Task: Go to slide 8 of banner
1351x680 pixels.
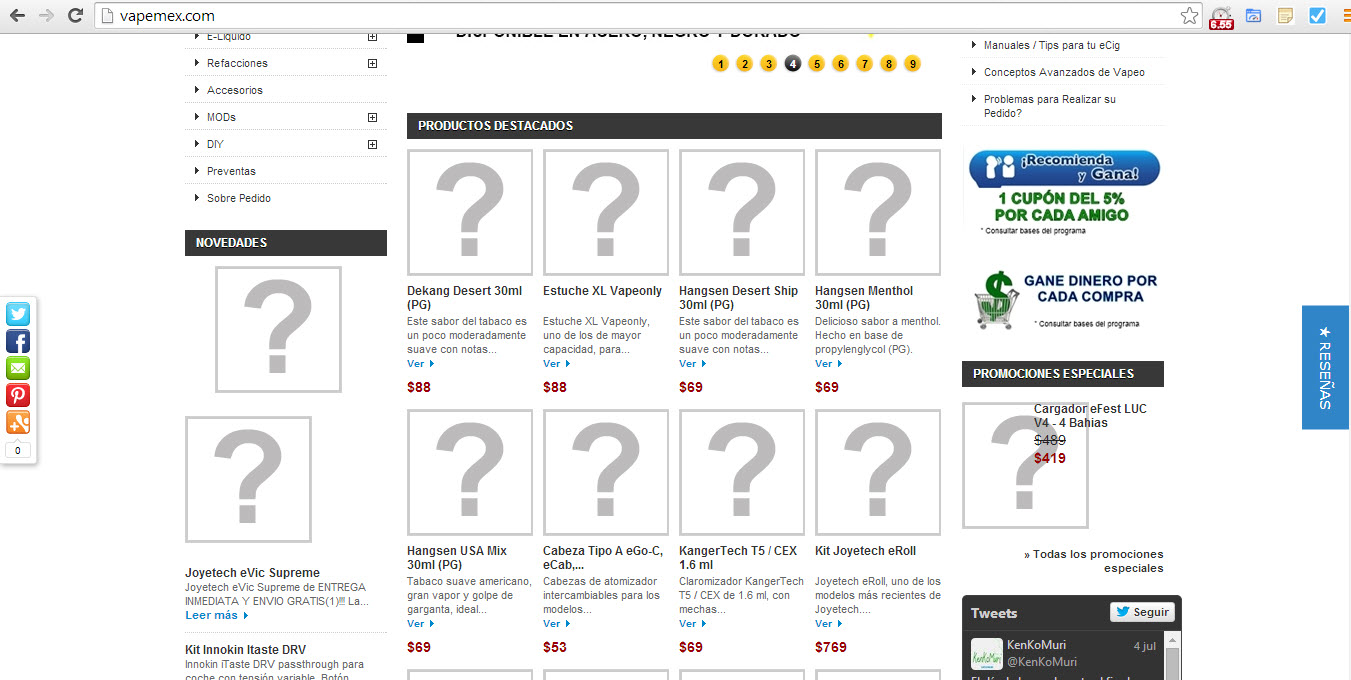Action: click(888, 64)
